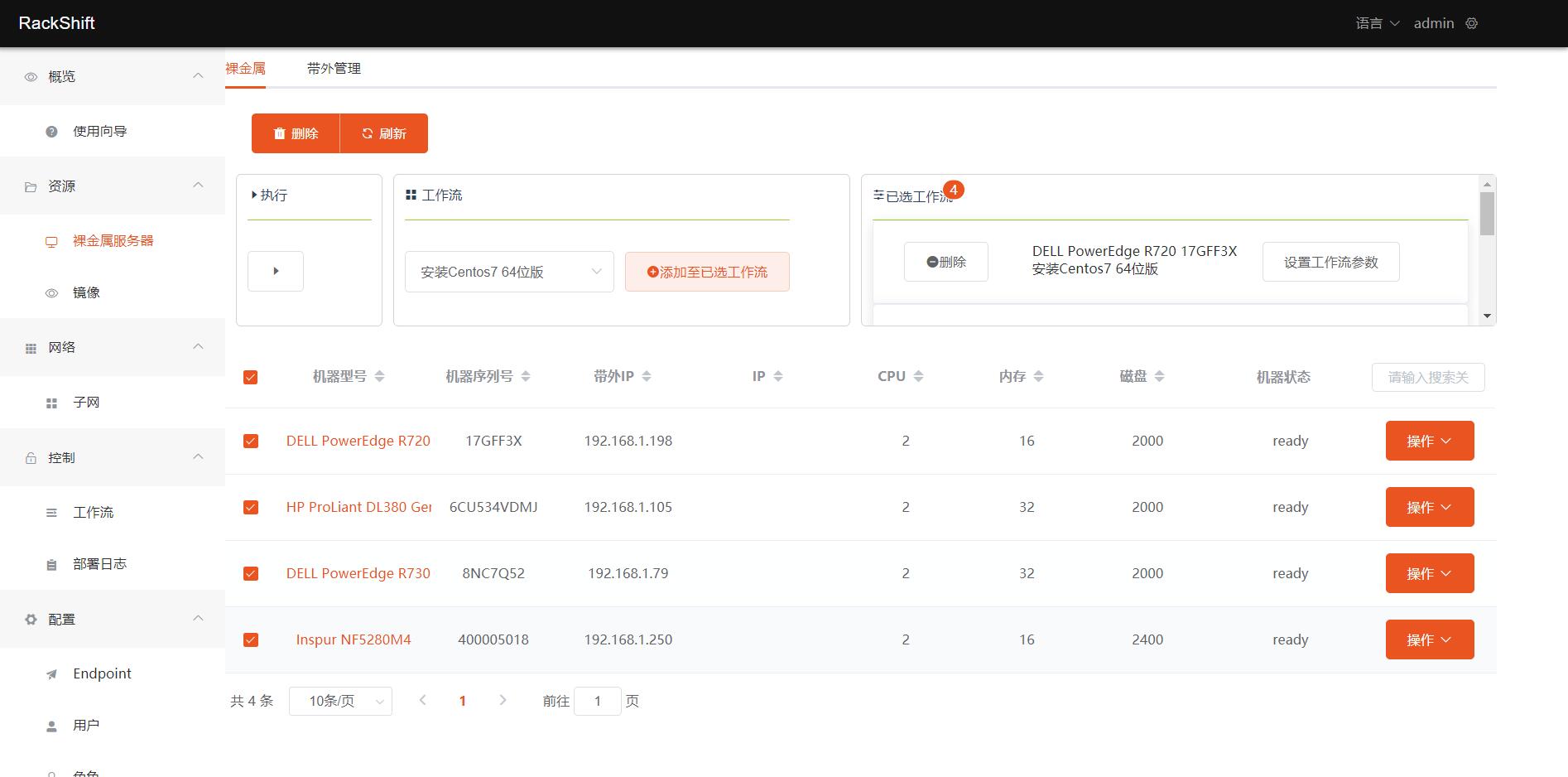Collapse the control (控制) sidebar section
The height and width of the screenshot is (777, 1568).
coord(198,457)
